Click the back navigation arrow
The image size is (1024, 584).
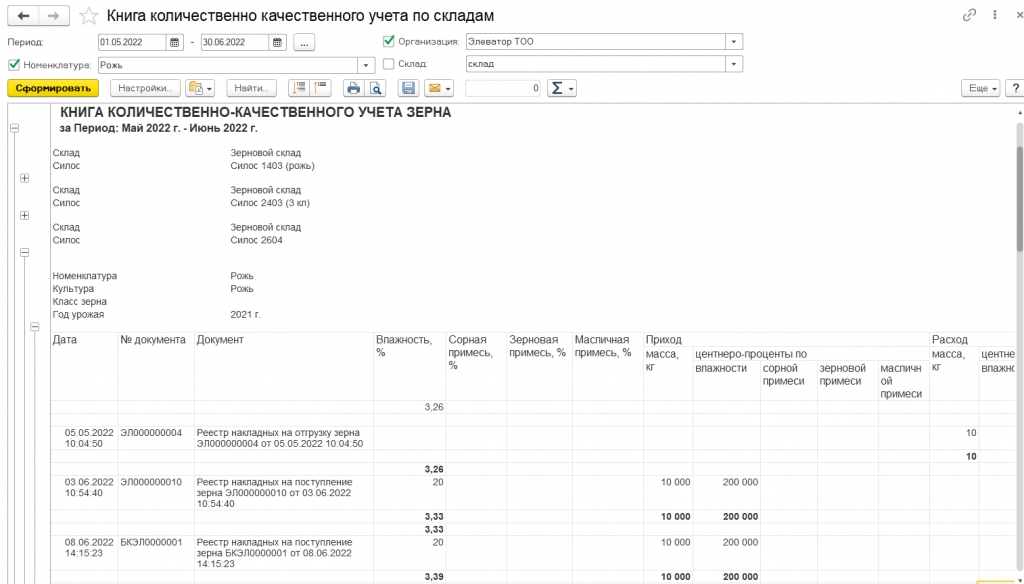[23, 16]
